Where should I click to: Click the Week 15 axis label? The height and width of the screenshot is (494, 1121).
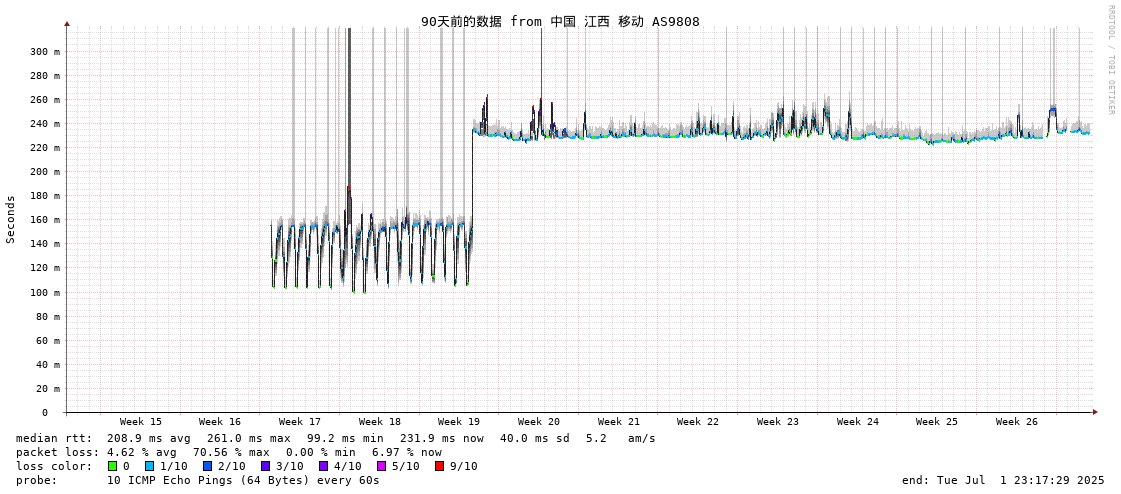click(x=140, y=422)
